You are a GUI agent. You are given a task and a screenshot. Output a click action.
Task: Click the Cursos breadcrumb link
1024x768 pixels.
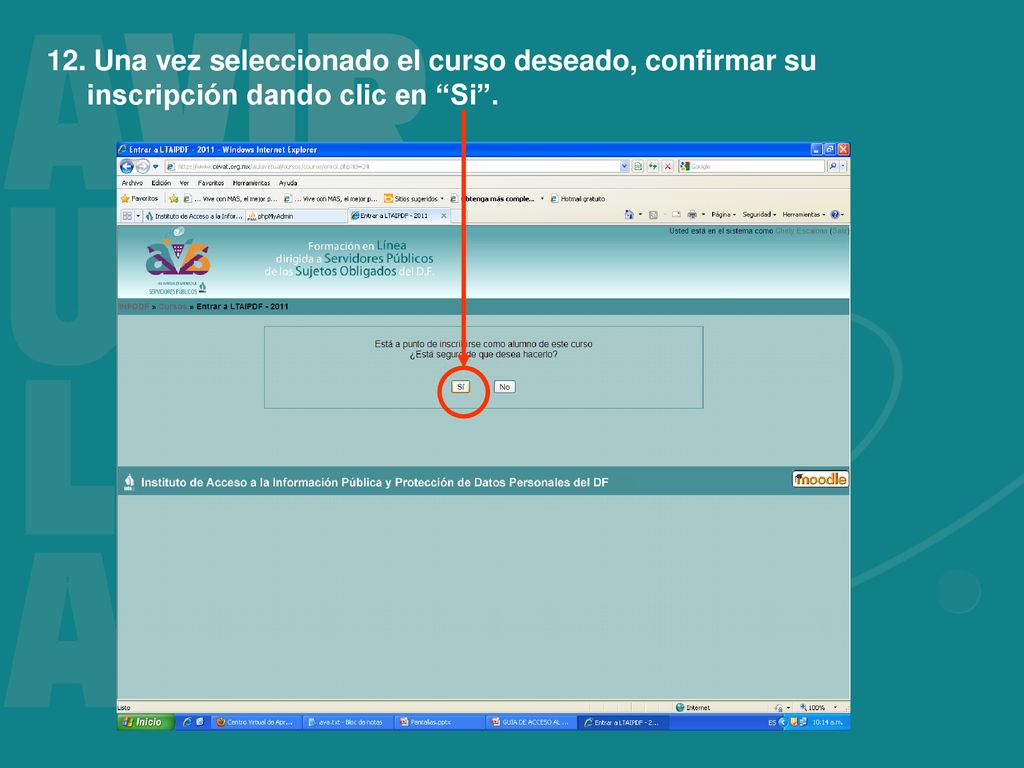(x=172, y=306)
